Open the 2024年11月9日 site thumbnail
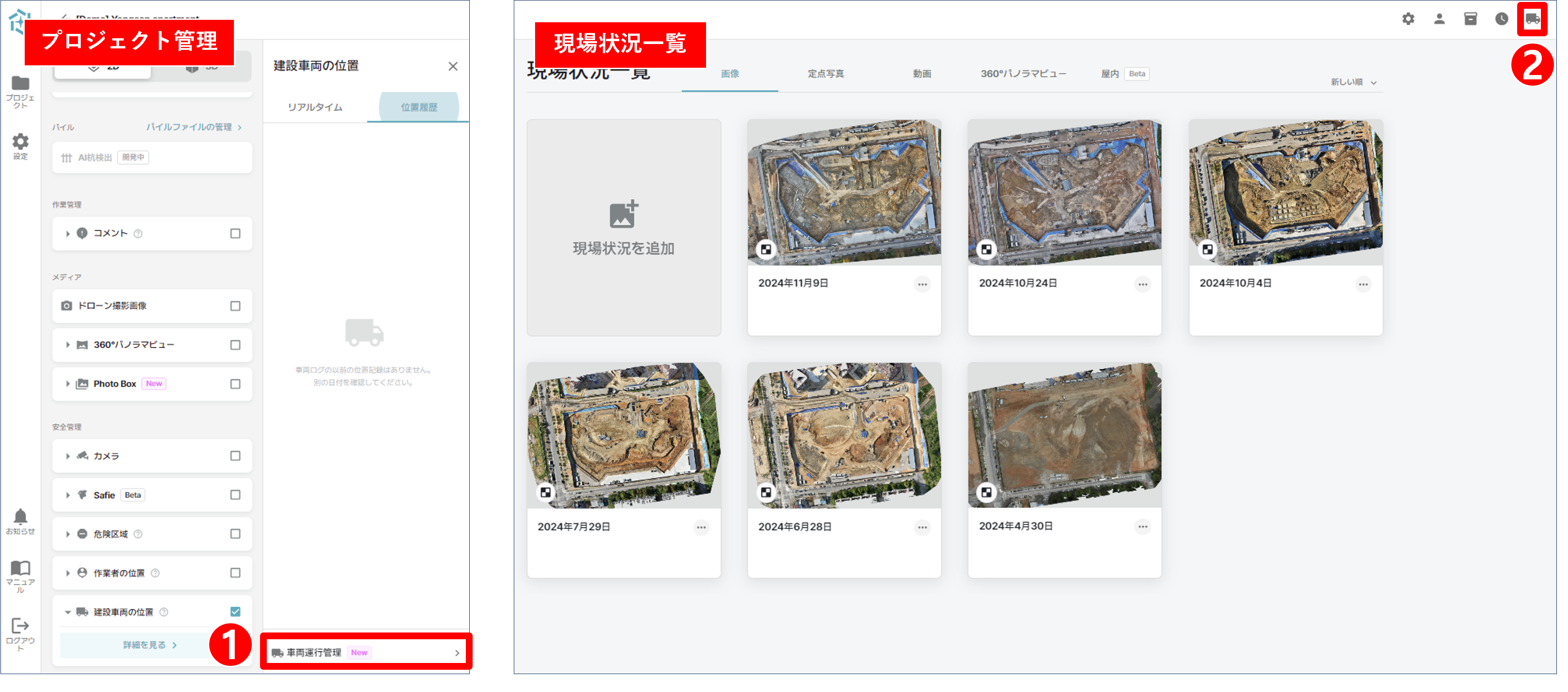Viewport: 1568px width, 692px height. (x=843, y=189)
